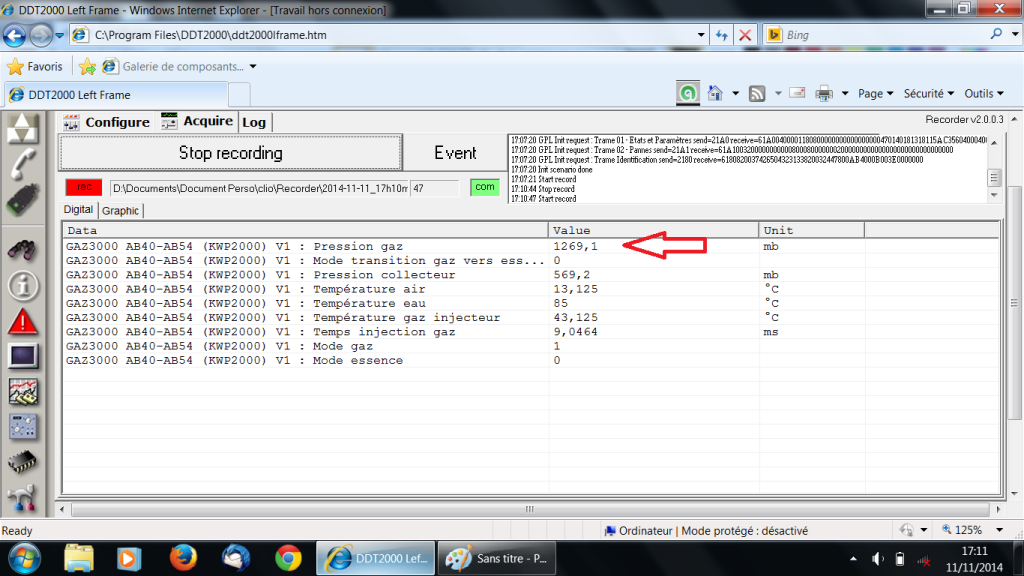Switch to the Configure tab

click(108, 122)
